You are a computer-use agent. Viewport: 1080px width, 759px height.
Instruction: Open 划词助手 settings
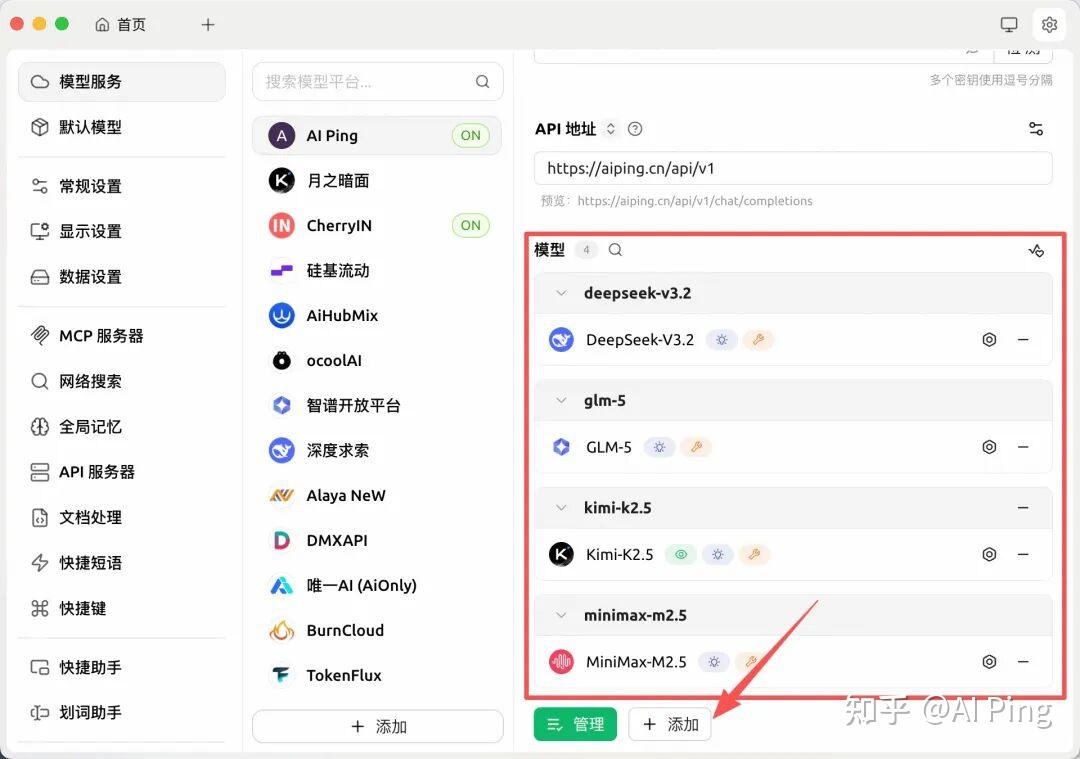[122, 713]
